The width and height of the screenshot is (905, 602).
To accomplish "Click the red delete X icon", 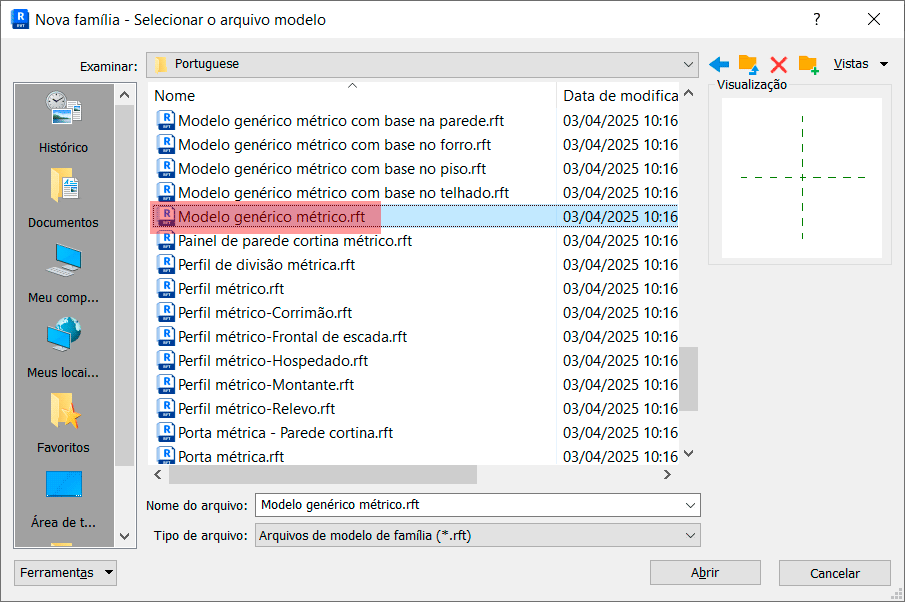I will (778, 64).
